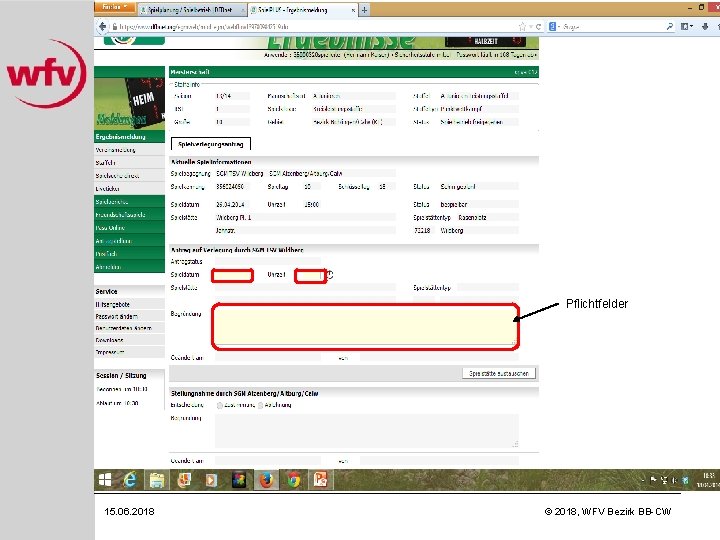Screen dimensions: 720x540
Task: Click the Stellungnahme Begründung text area
Action: (366, 431)
